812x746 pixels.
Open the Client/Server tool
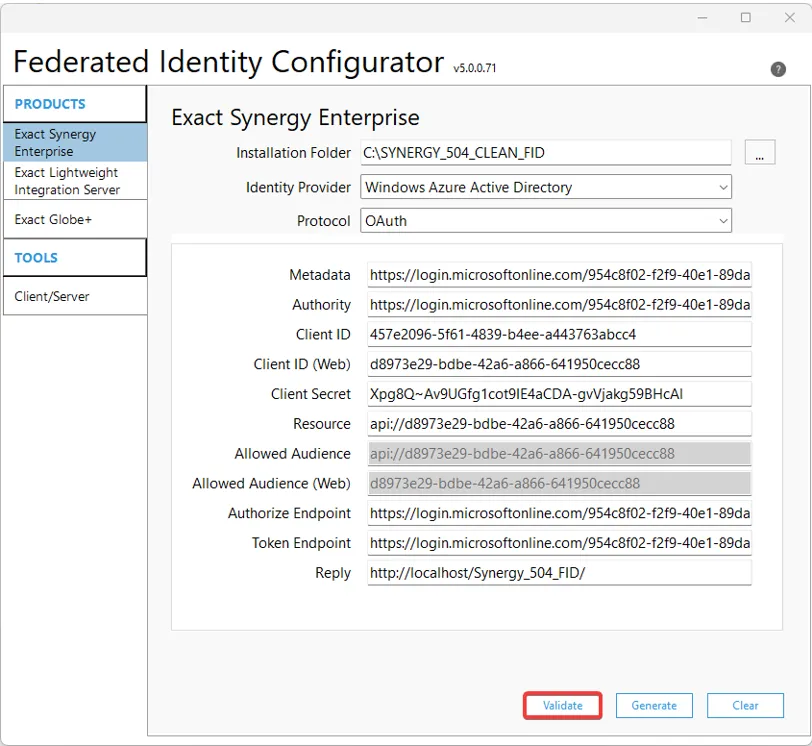[75, 296]
